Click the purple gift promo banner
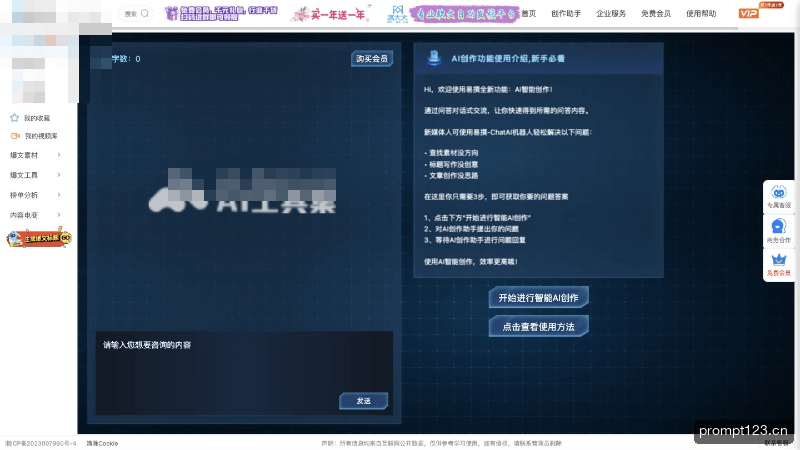The width and height of the screenshot is (800, 450). (x=221, y=13)
